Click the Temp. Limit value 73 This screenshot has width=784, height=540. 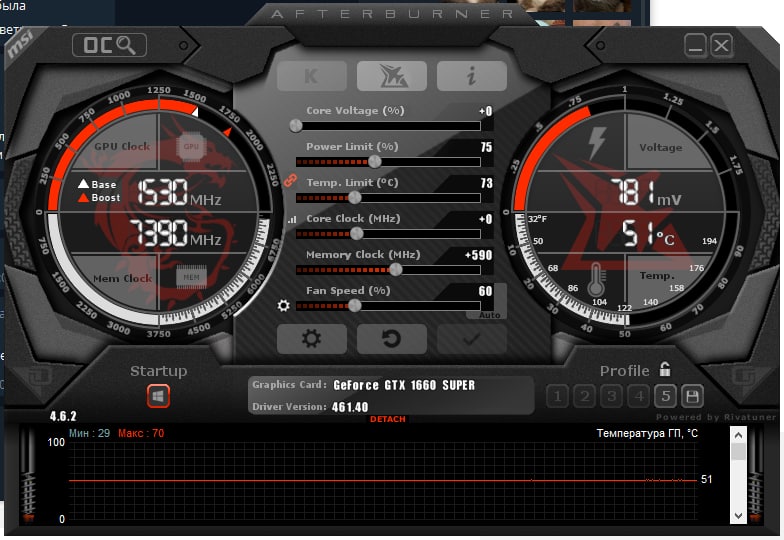486,183
